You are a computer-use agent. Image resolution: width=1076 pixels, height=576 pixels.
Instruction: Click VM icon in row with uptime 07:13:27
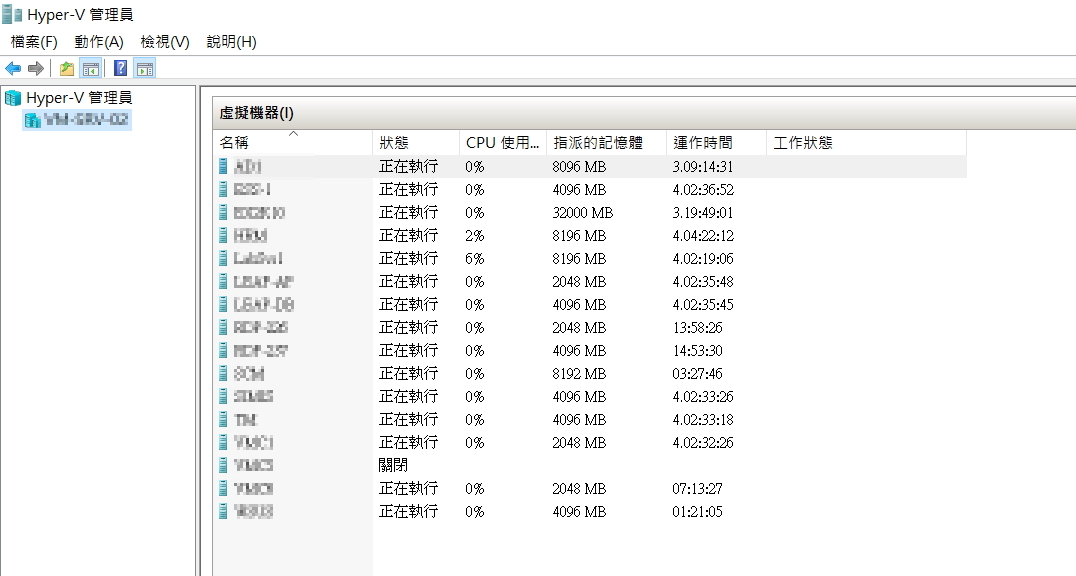[223, 488]
